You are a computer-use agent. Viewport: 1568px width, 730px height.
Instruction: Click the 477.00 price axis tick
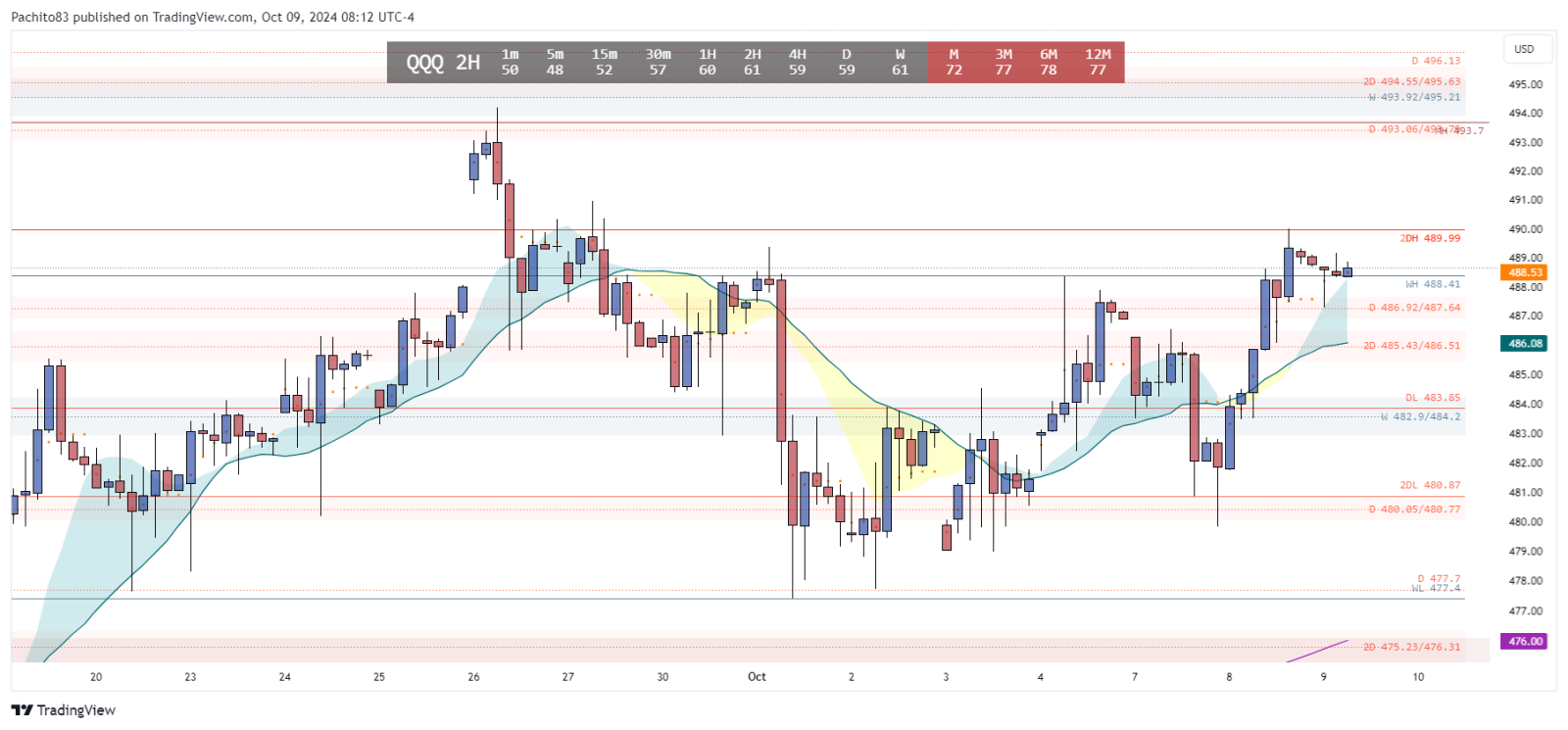(1526, 610)
